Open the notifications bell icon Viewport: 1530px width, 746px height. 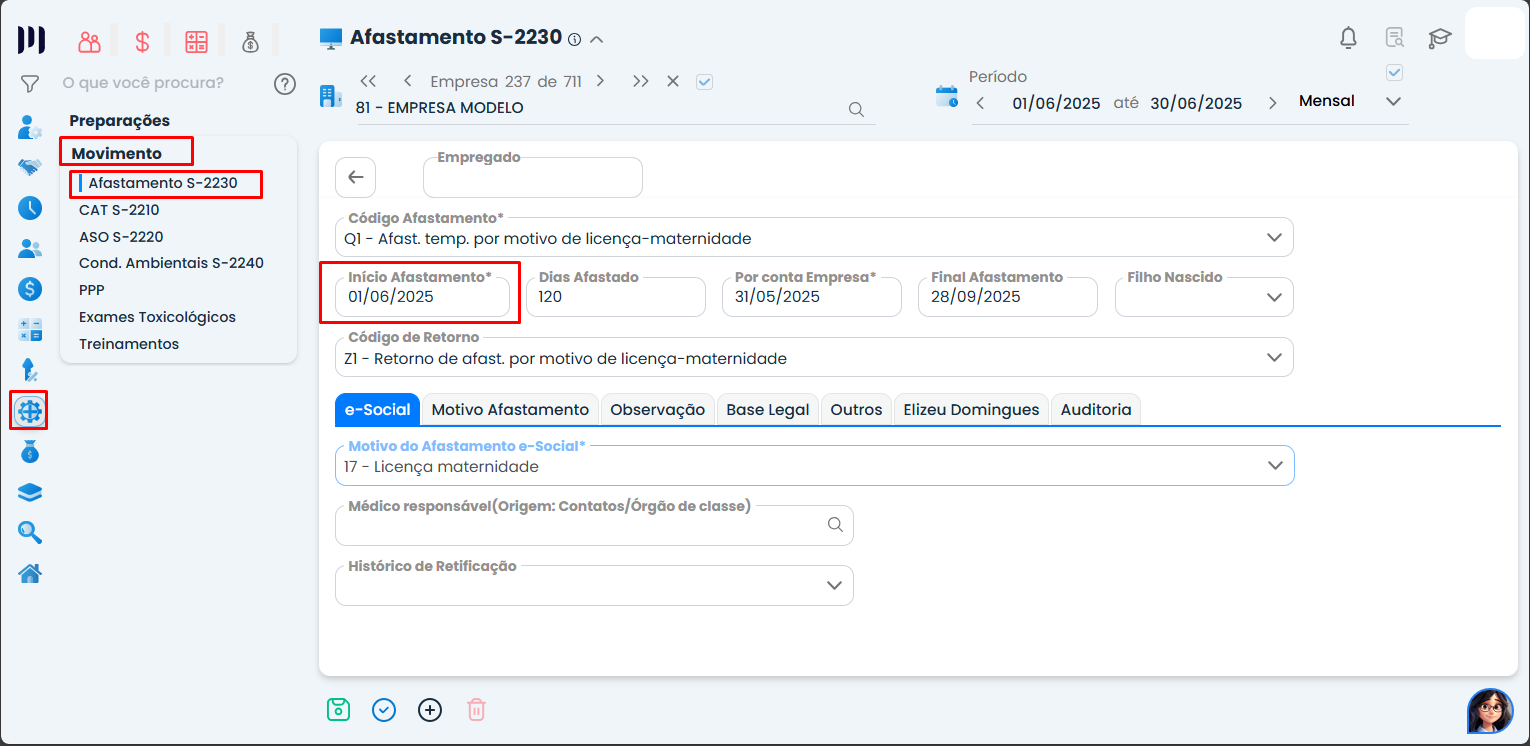(x=1348, y=39)
